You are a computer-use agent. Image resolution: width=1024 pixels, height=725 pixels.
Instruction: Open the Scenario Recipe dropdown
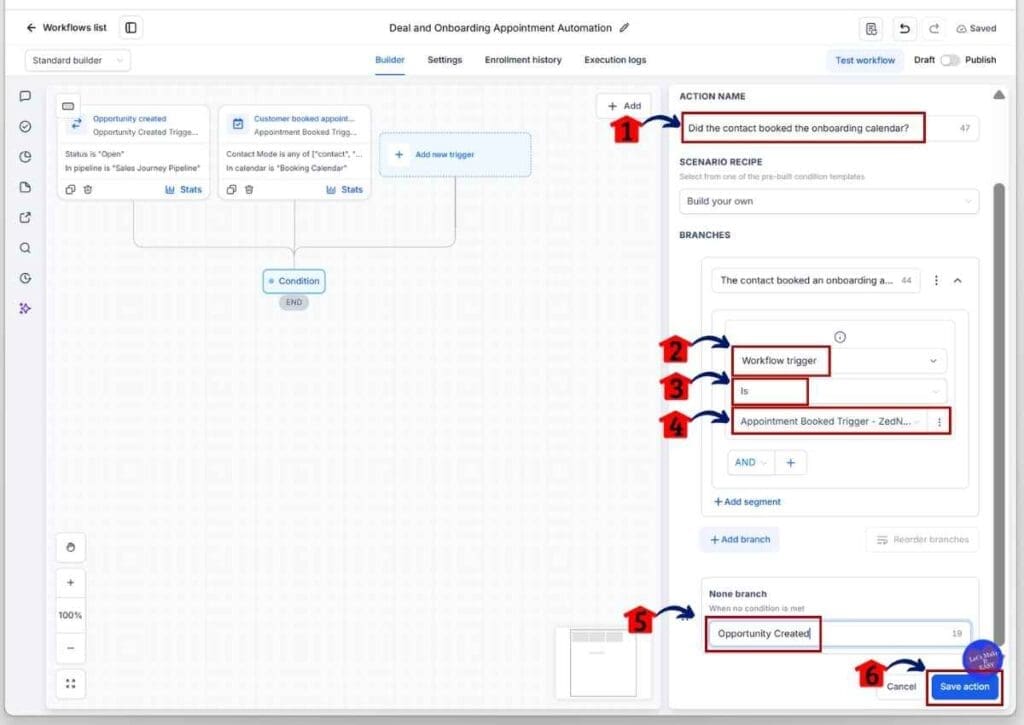tap(829, 201)
